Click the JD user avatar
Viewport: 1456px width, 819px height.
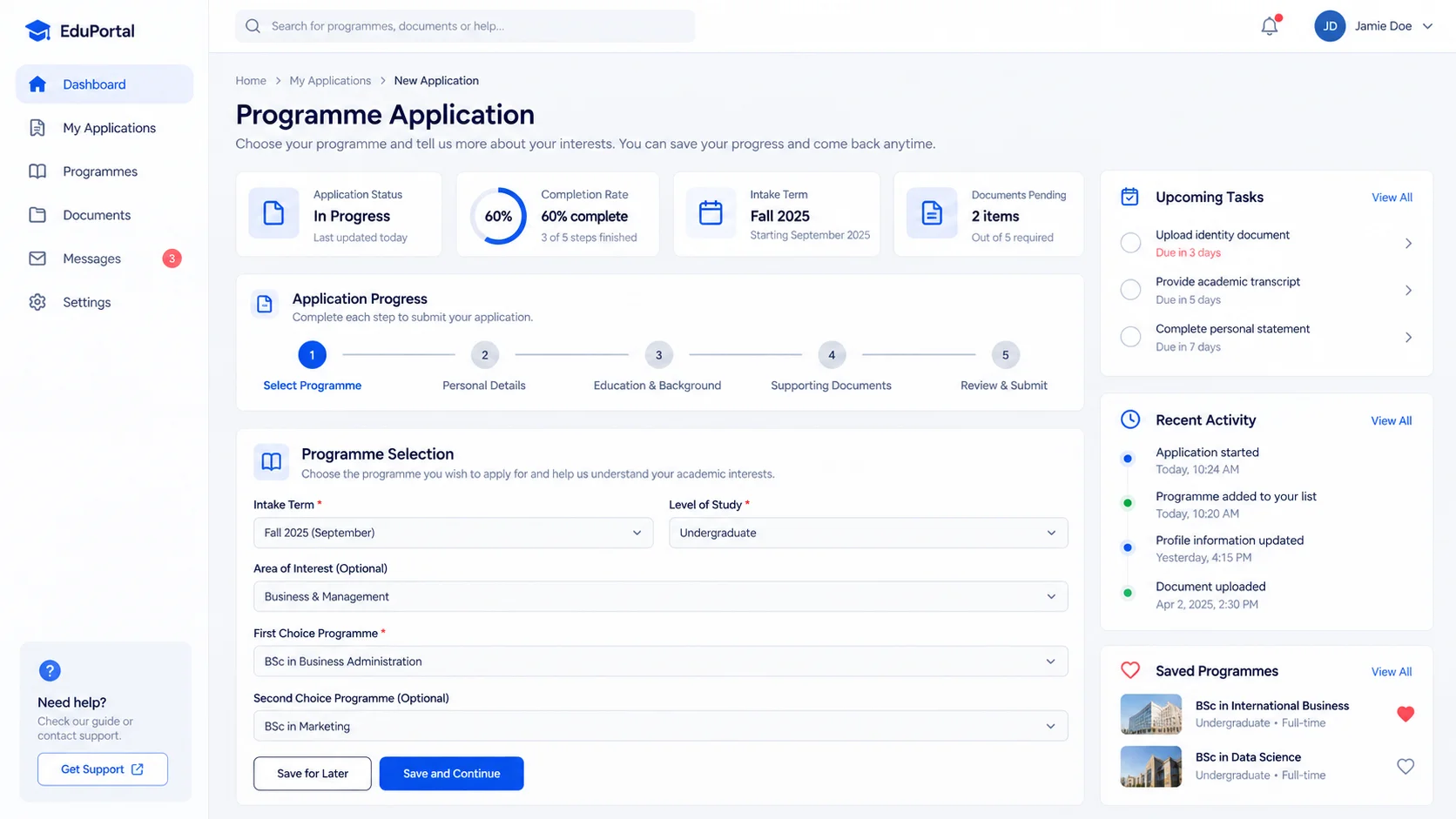click(1330, 26)
